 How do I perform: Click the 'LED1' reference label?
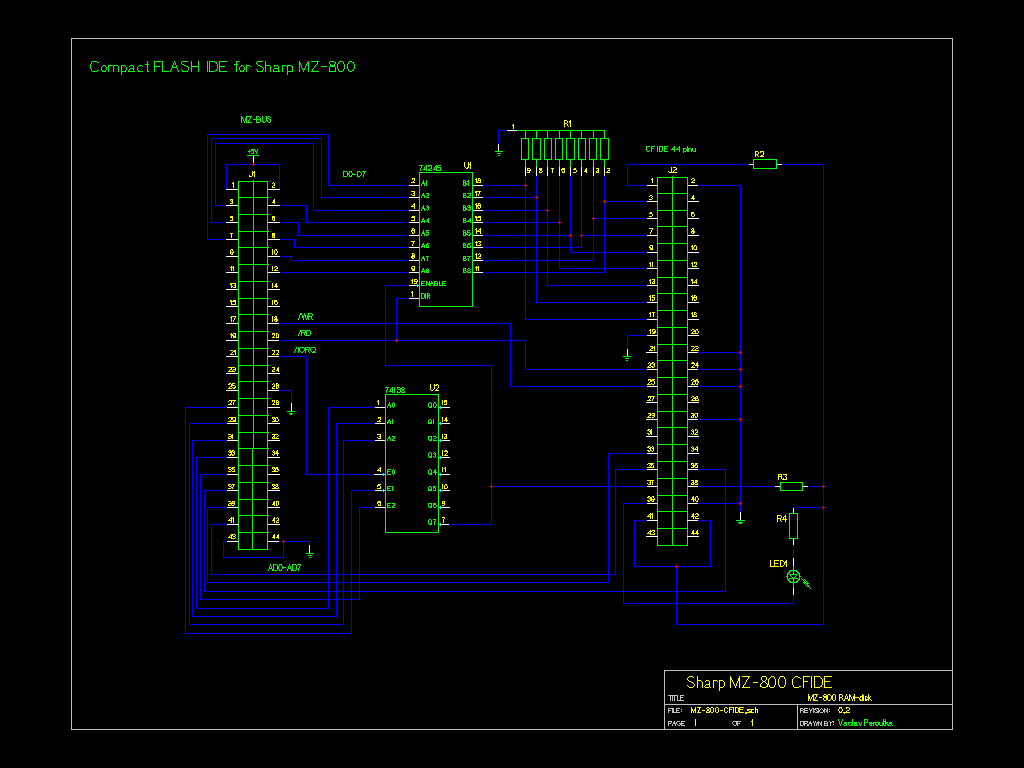[778, 564]
